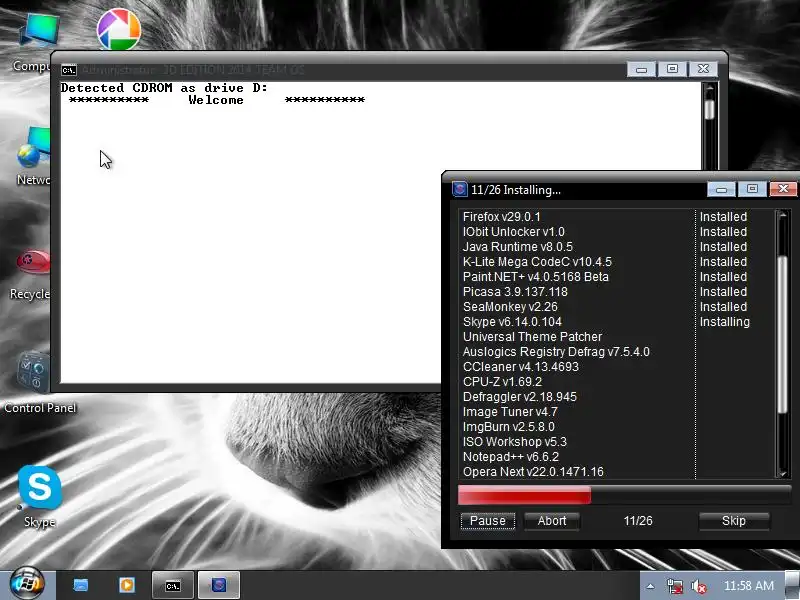Click the network status tray icon

tap(675, 586)
